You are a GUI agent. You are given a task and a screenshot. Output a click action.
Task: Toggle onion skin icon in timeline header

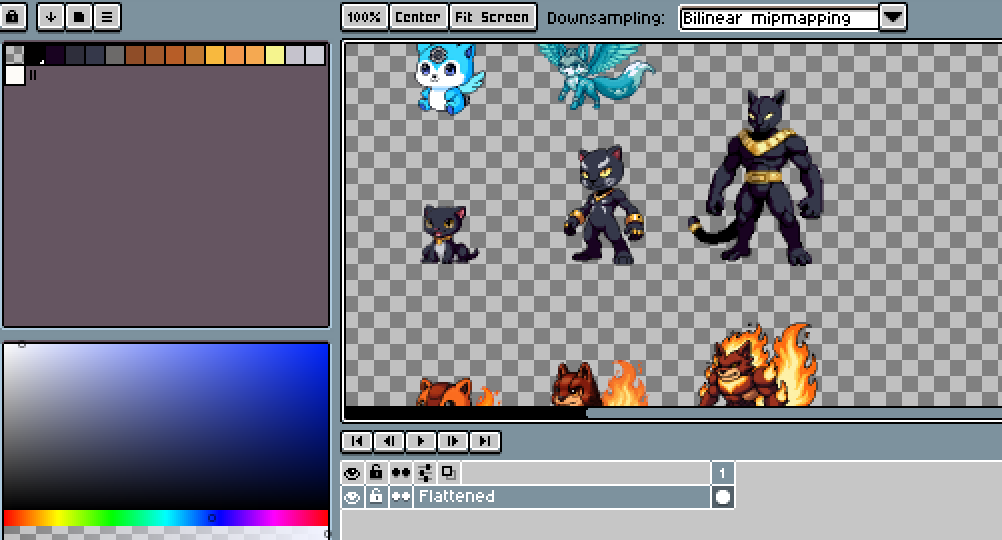pyautogui.click(x=449, y=473)
